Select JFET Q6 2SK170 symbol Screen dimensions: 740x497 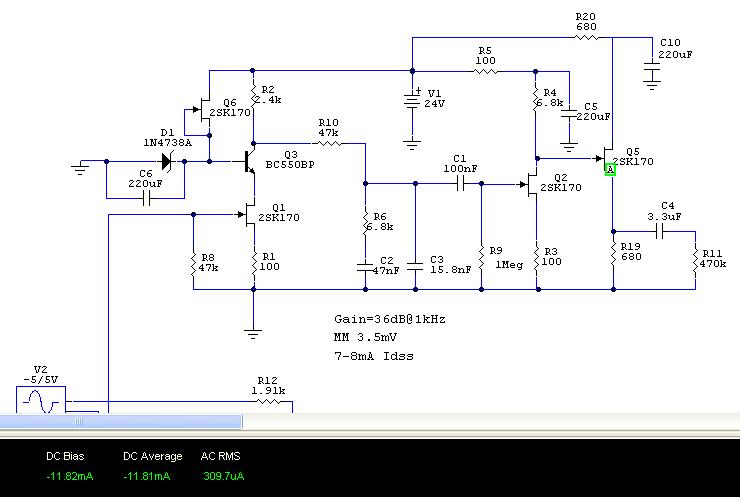click(x=202, y=110)
